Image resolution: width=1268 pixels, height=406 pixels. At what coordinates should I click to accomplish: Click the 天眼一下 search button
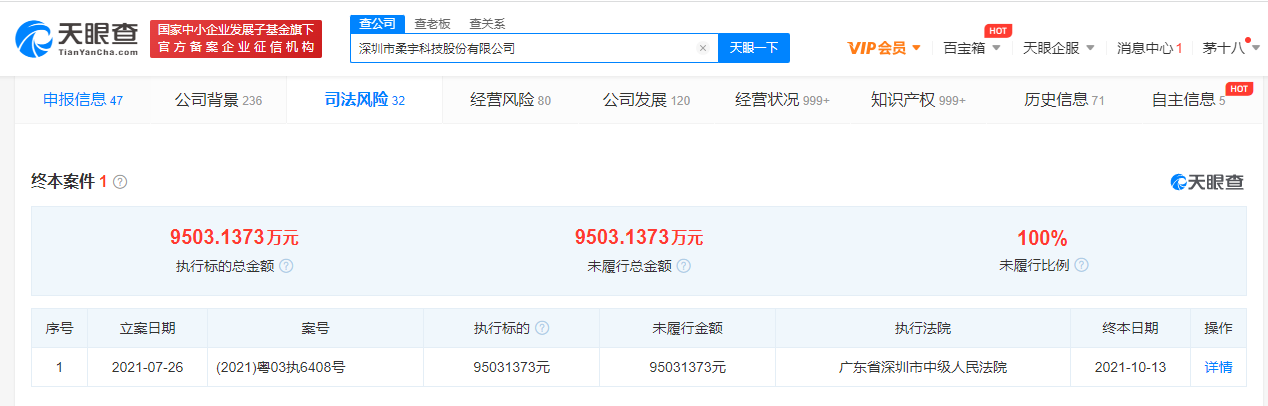[754, 48]
